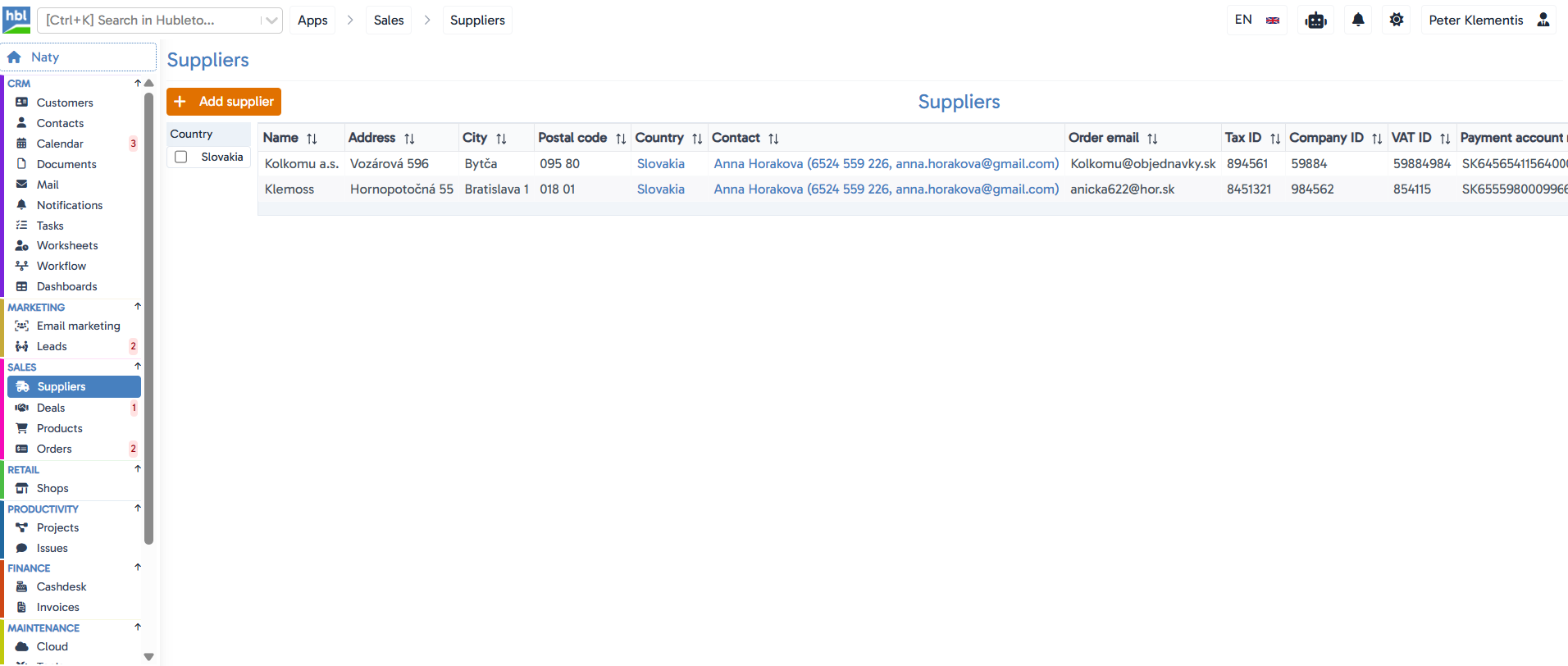Click the UK flag language icon
Image resolution: width=1568 pixels, height=666 pixels.
click(x=1273, y=21)
